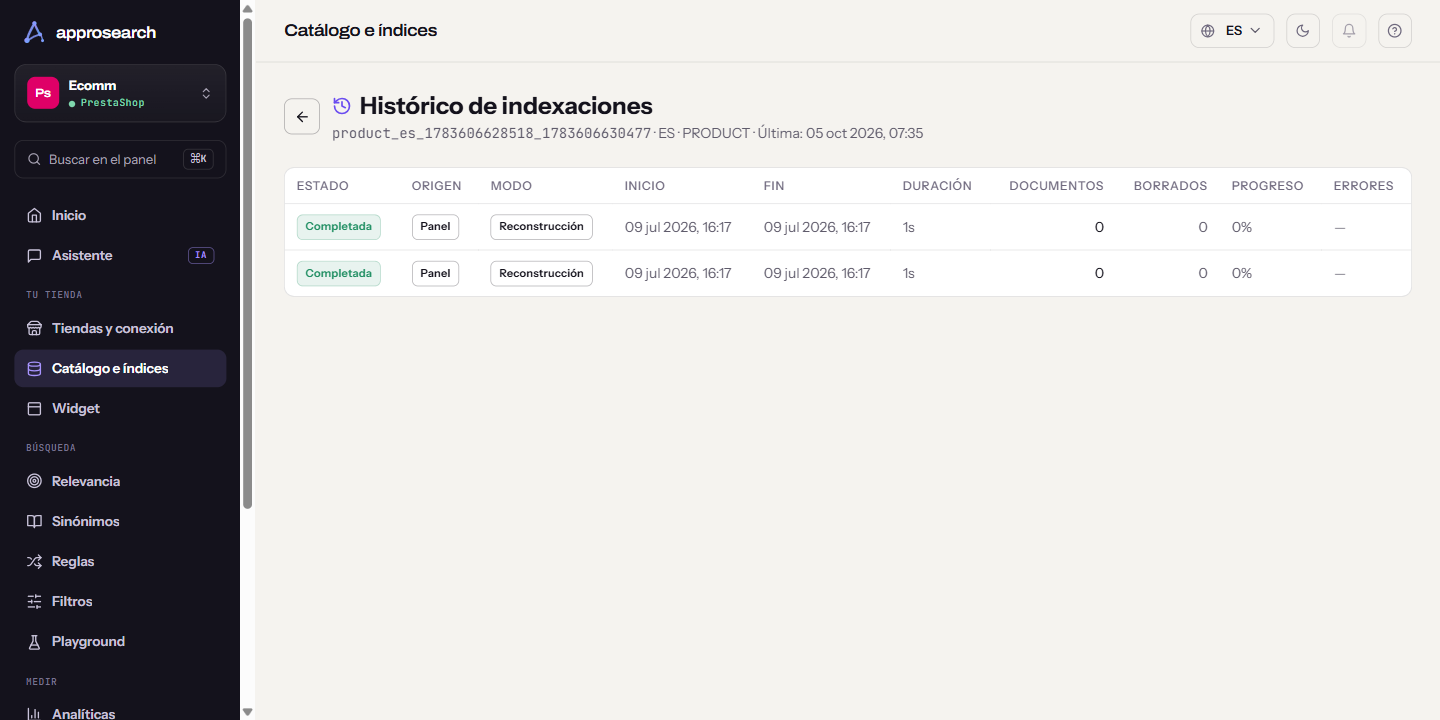
Task: Open the Ecomm PrestaShop store switcher
Action: pos(120,93)
